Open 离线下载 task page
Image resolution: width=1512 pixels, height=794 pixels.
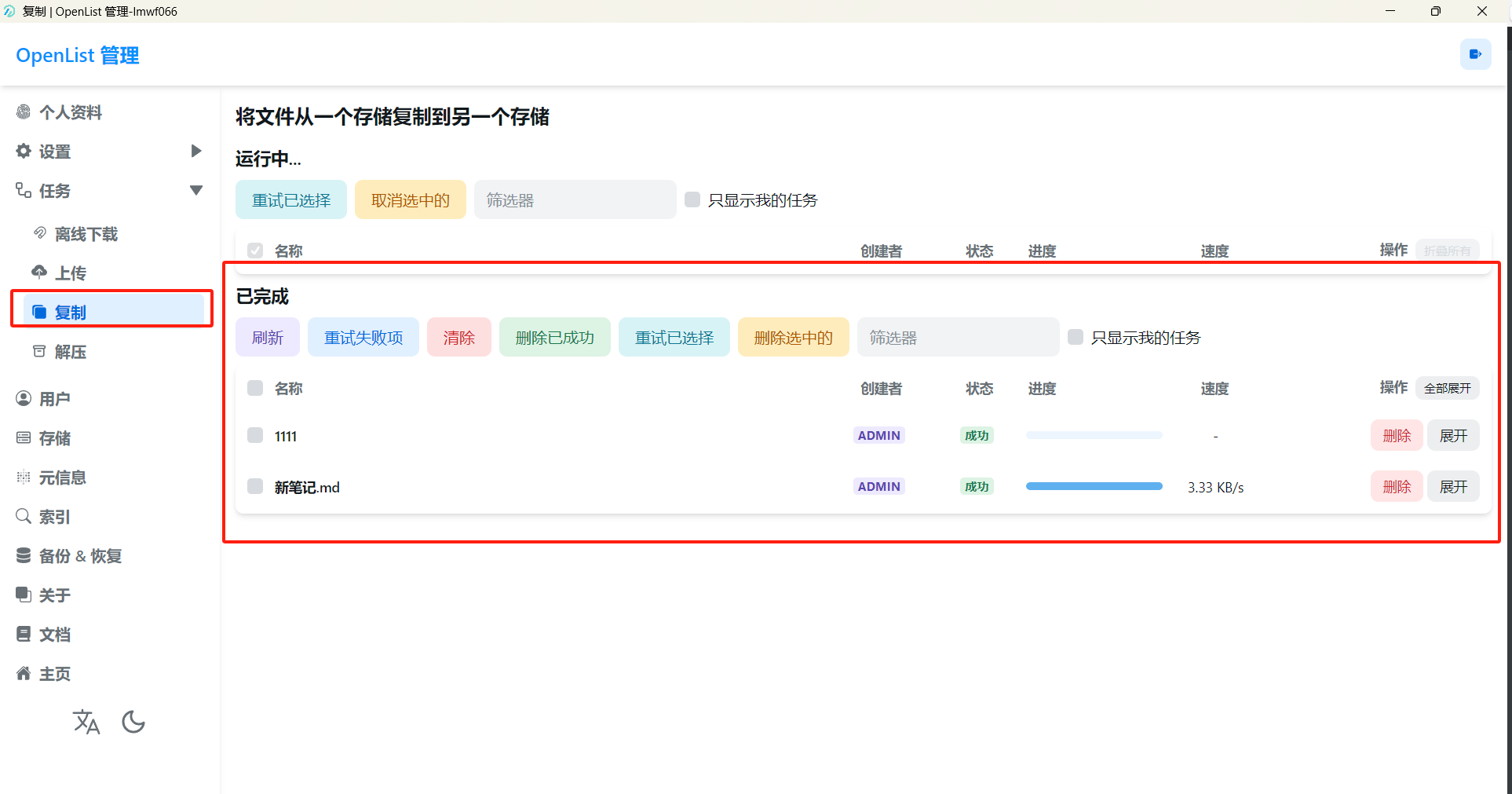[86, 234]
